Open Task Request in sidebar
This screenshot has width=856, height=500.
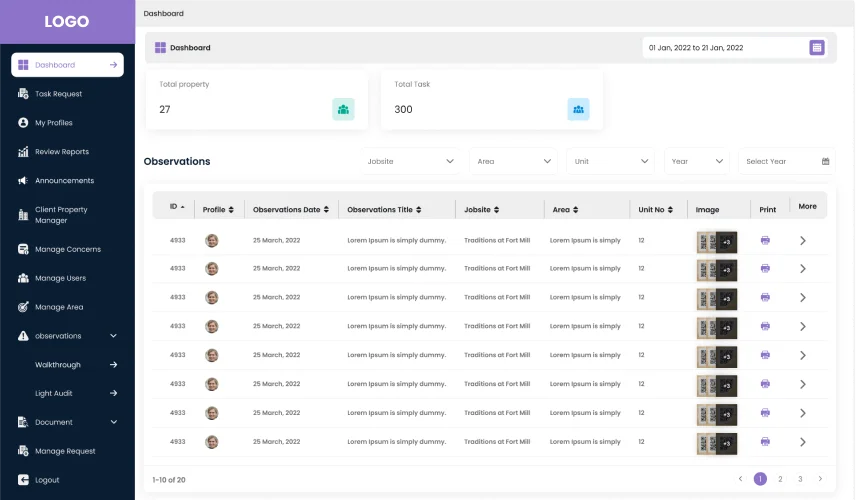(x=58, y=94)
